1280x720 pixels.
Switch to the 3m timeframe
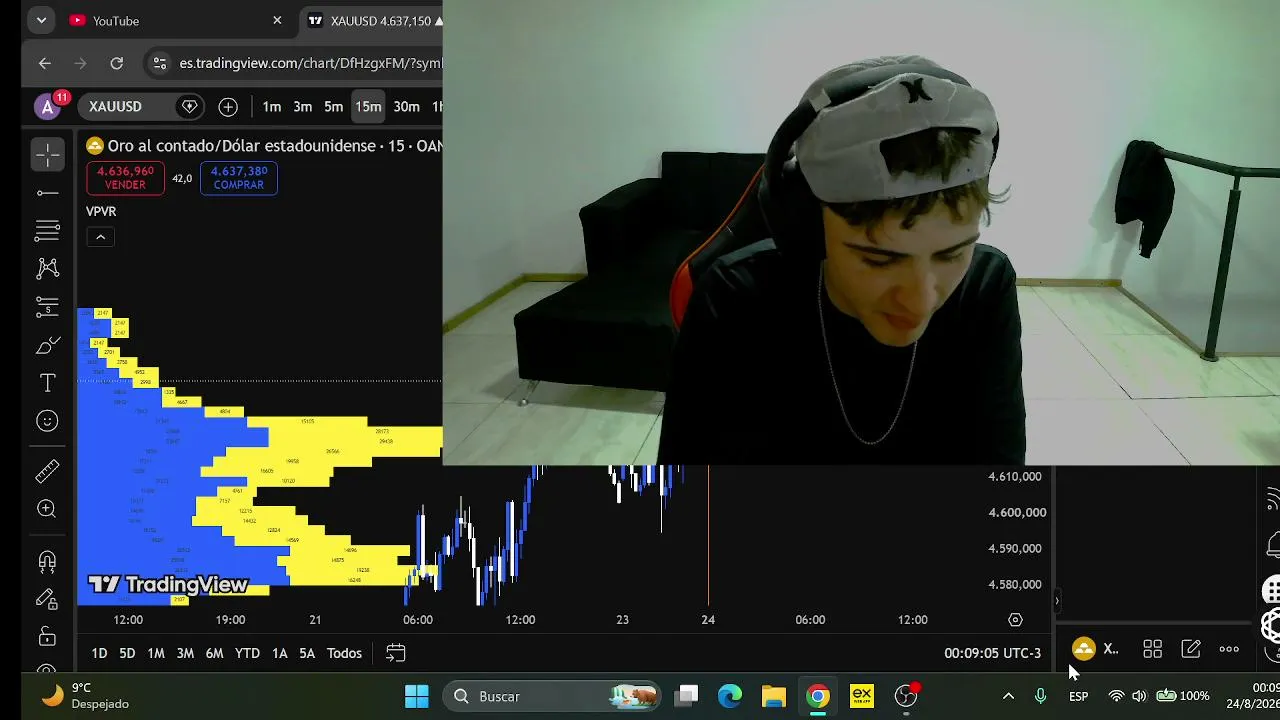303,107
